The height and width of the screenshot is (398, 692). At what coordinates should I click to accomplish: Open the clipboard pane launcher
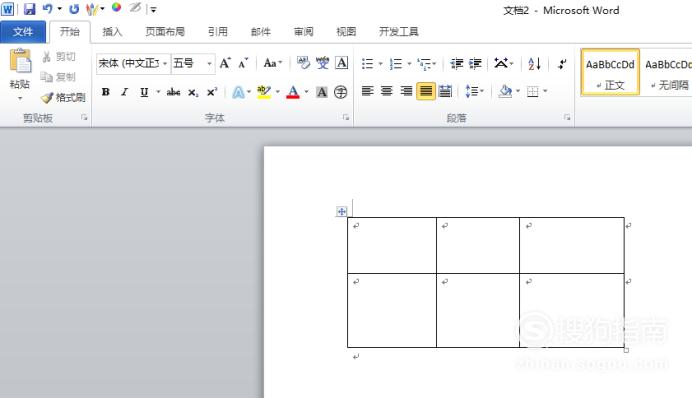point(84,117)
